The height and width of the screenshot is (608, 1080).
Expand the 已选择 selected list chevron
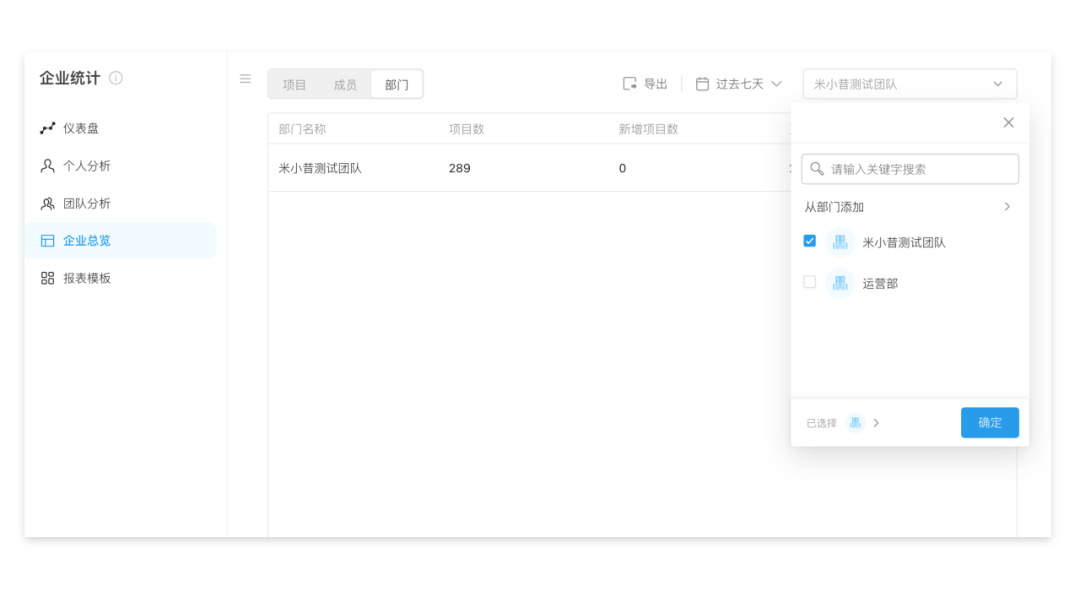[x=876, y=423]
